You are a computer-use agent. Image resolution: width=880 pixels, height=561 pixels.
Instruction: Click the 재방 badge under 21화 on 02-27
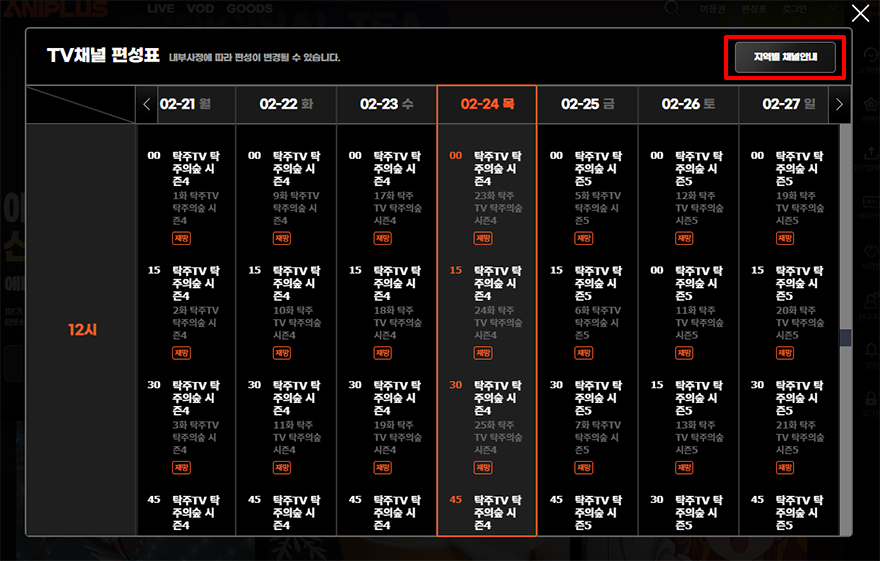tap(785, 467)
